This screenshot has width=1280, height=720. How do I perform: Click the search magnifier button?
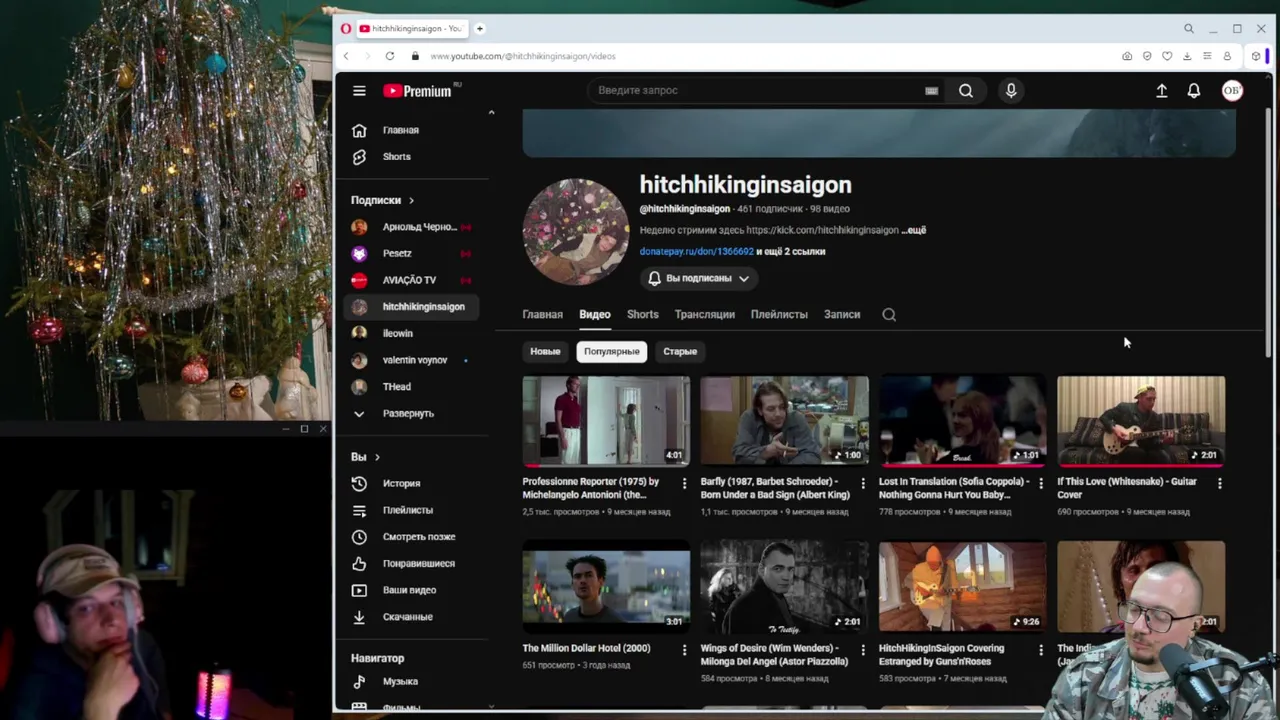(966, 91)
